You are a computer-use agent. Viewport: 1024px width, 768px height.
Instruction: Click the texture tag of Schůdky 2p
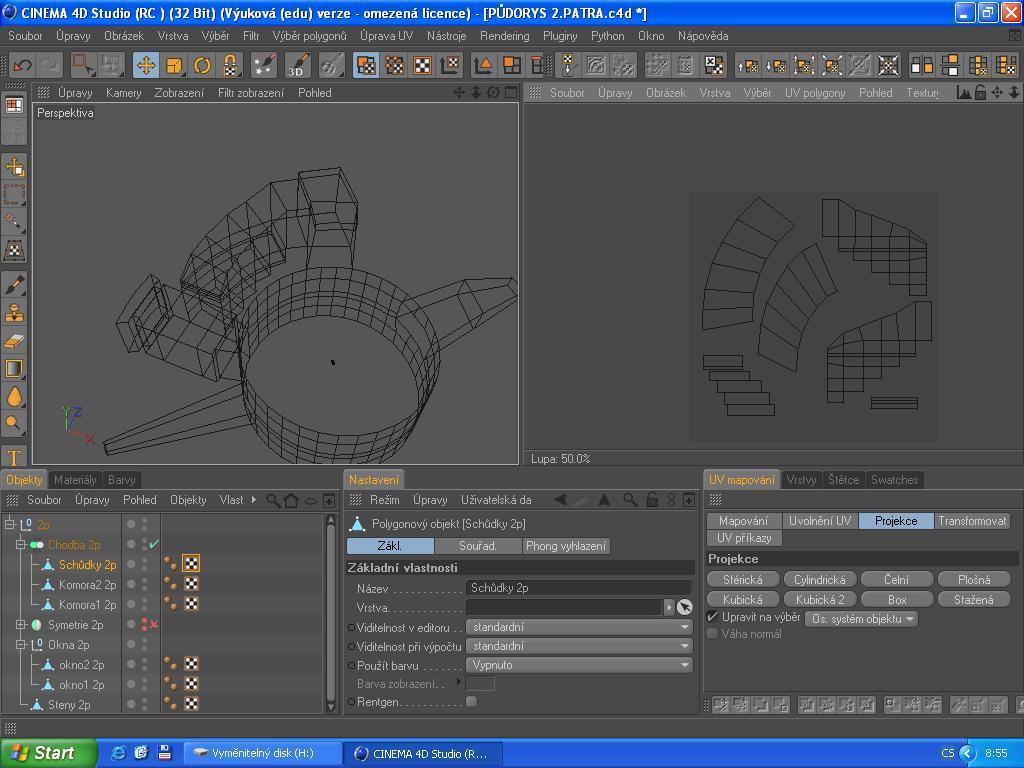[x=191, y=564]
